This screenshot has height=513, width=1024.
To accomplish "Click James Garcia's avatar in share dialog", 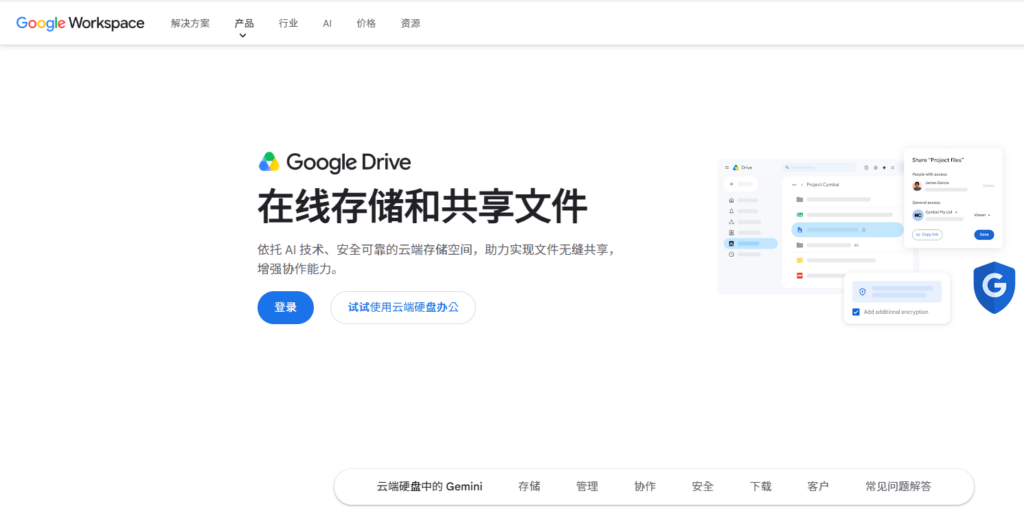I will click(x=917, y=186).
